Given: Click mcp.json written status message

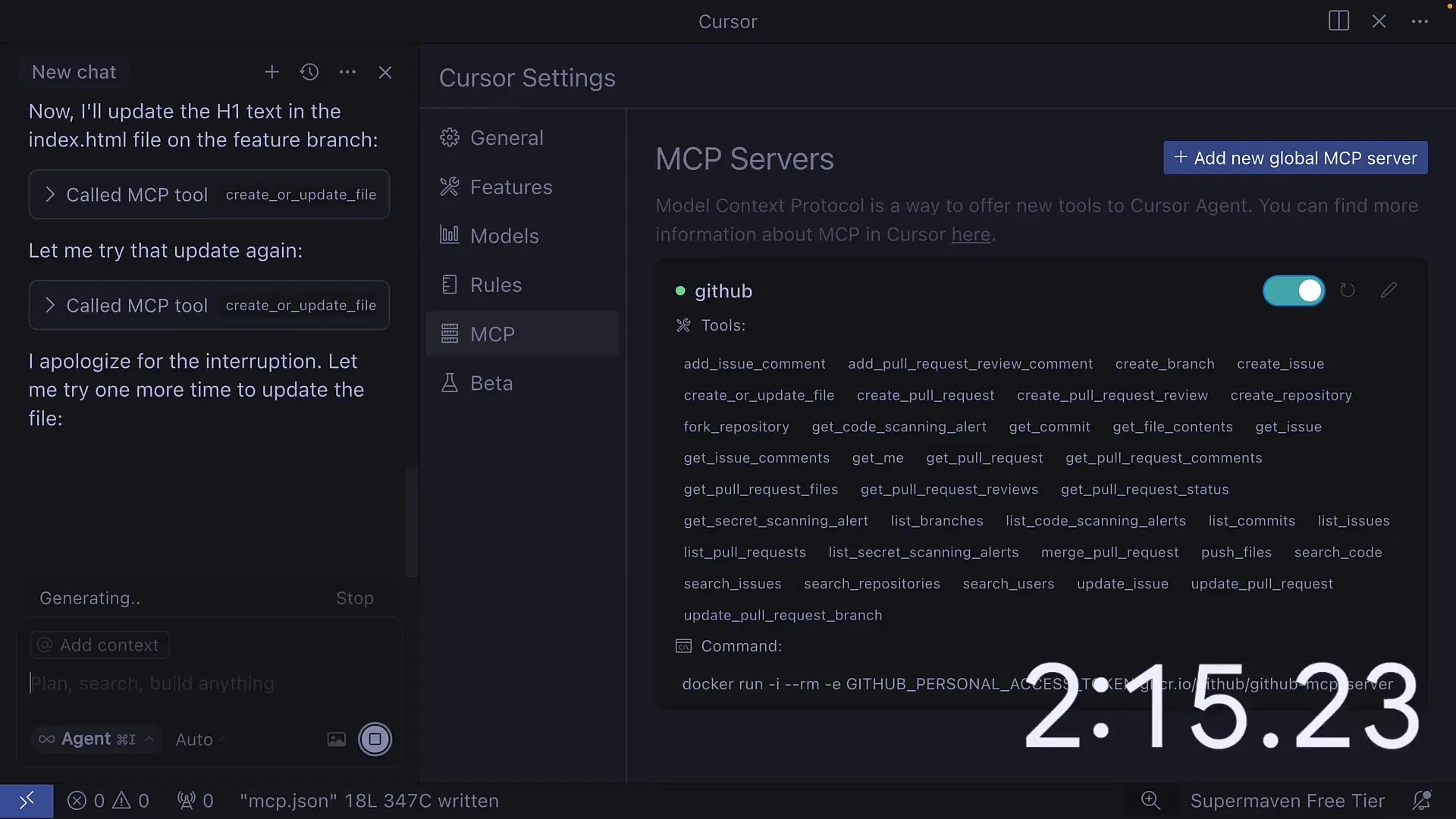Looking at the screenshot, I should click(x=369, y=801).
